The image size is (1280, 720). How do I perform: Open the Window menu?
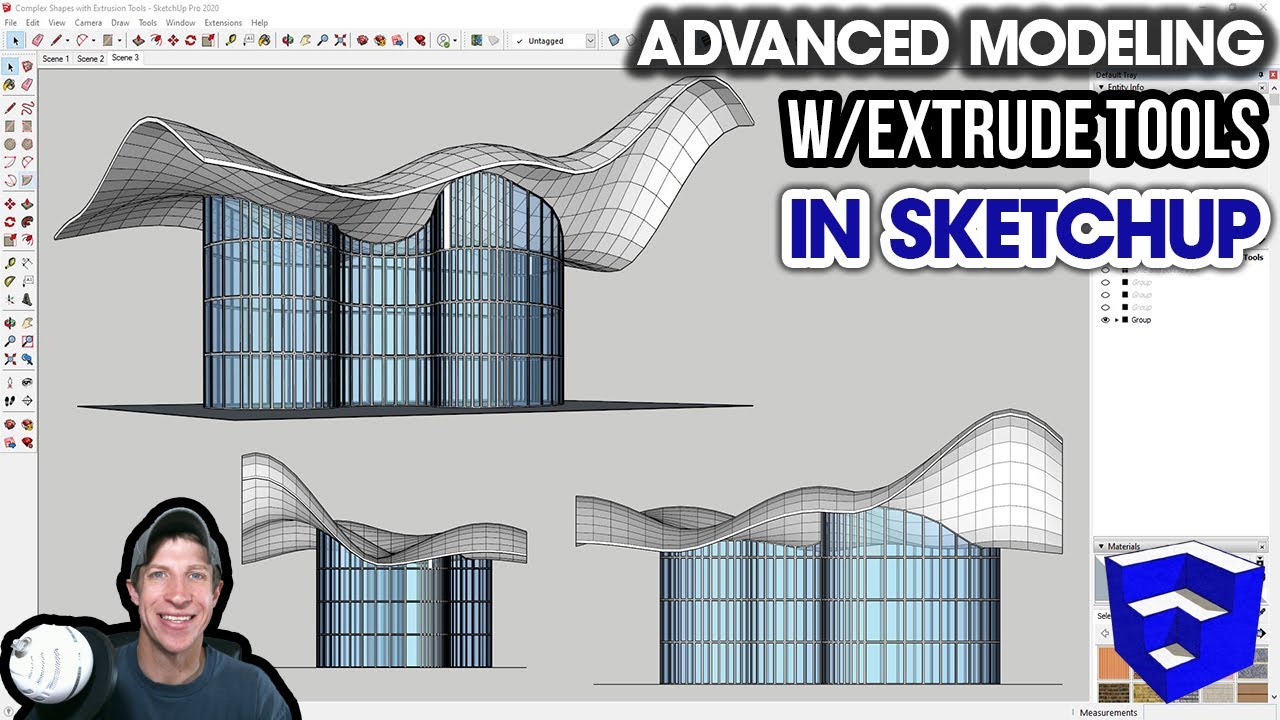[x=181, y=22]
